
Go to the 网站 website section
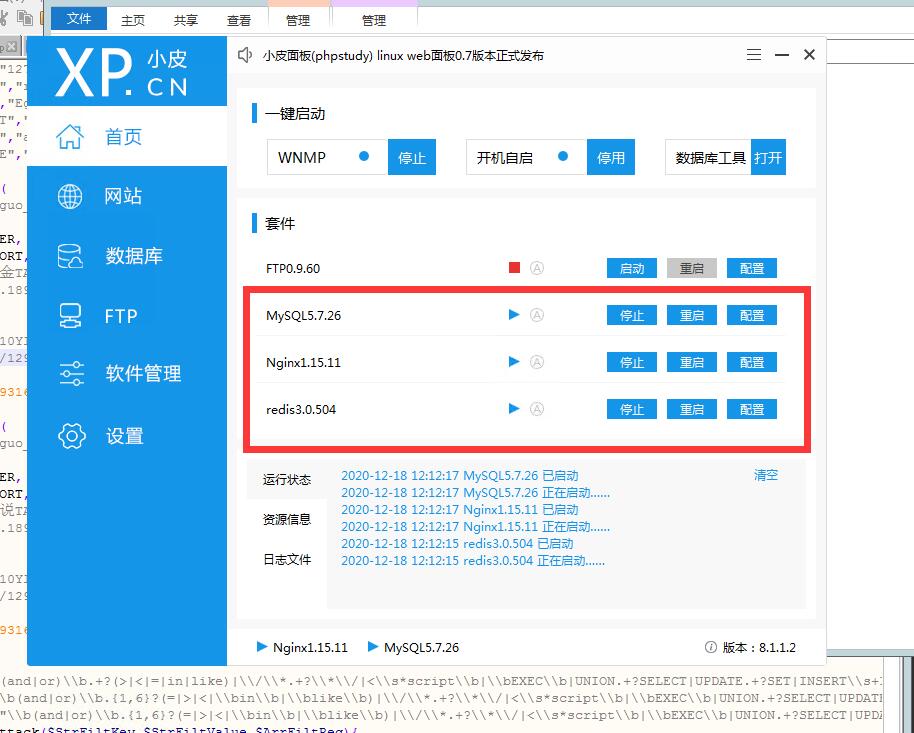[x=125, y=196]
